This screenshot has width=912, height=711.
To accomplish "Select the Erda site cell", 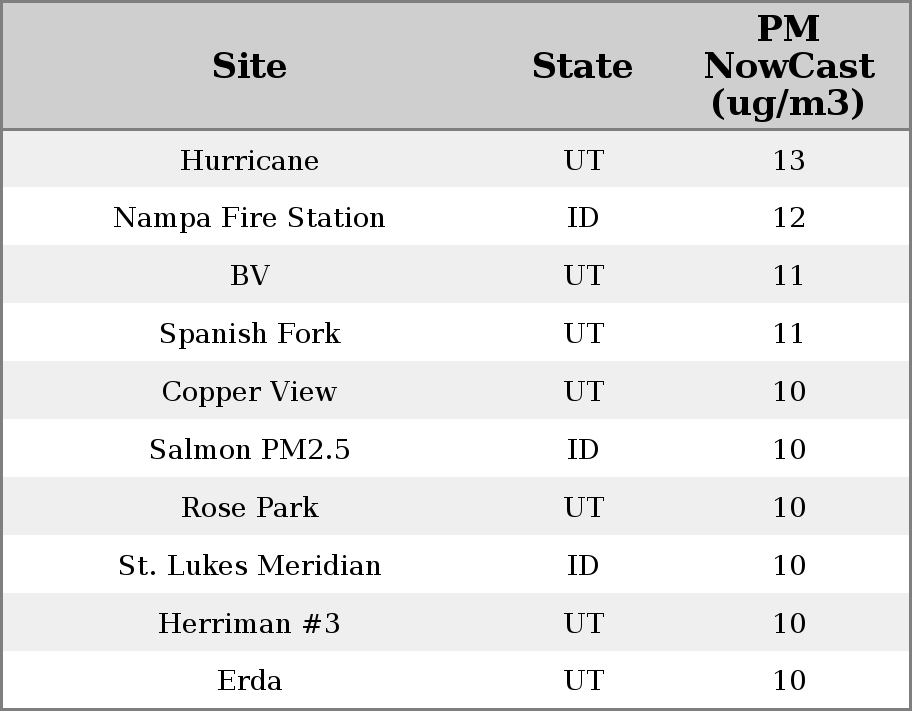I will tap(249, 681).
